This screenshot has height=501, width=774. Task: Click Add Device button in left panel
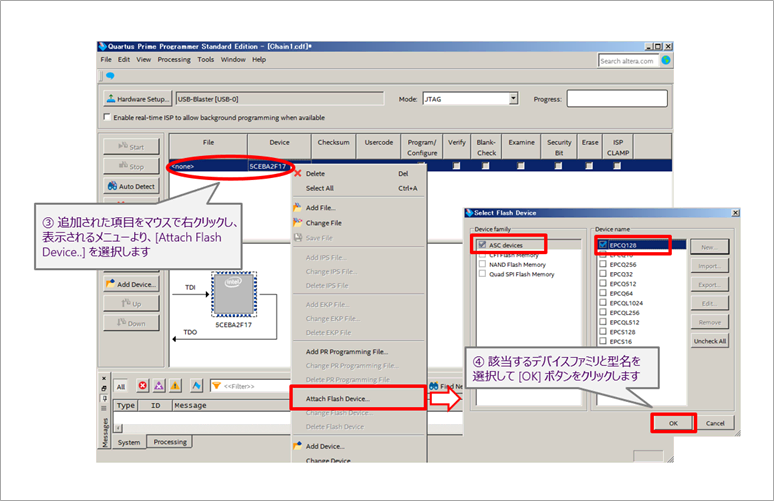point(131,284)
